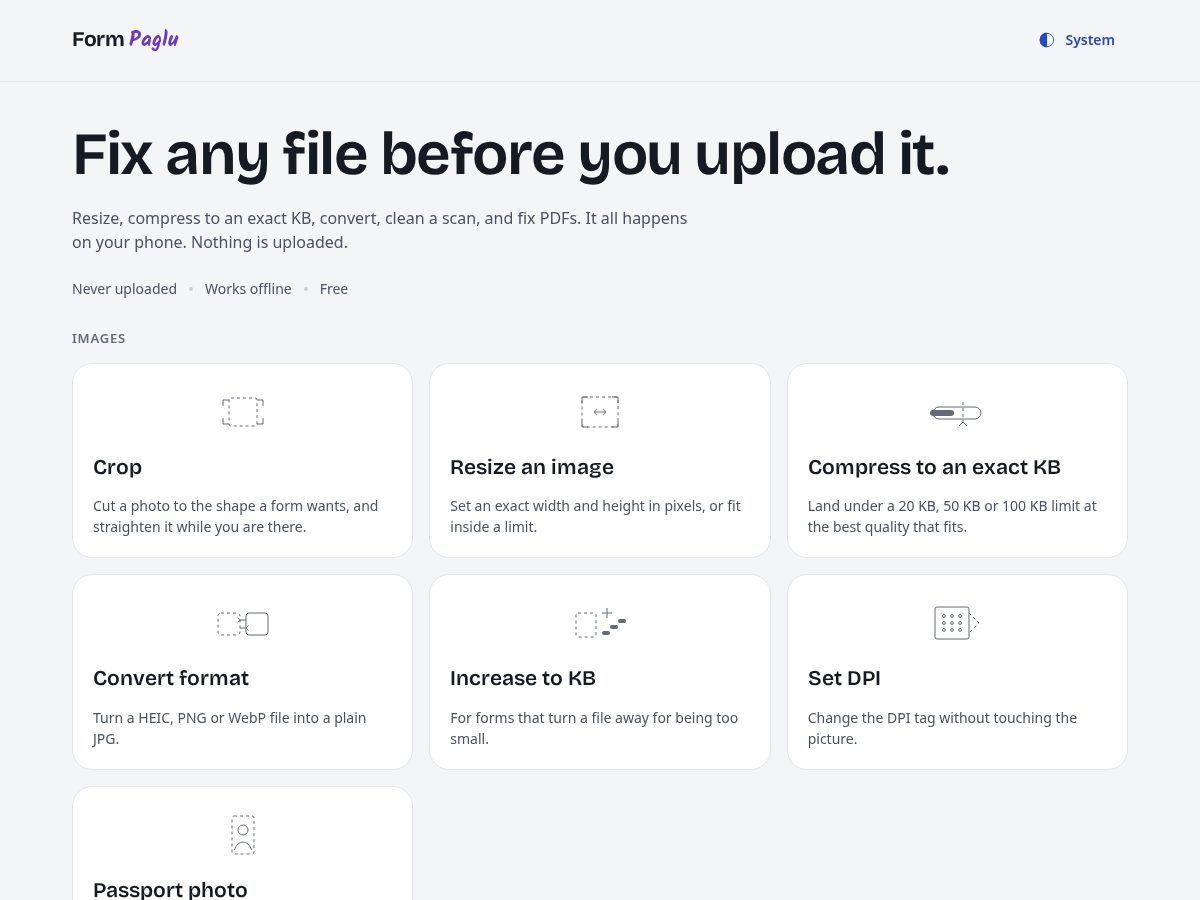The image size is (1200, 900).
Task: Click the 'Fix any file before you upload it.' headline
Action: coord(511,154)
